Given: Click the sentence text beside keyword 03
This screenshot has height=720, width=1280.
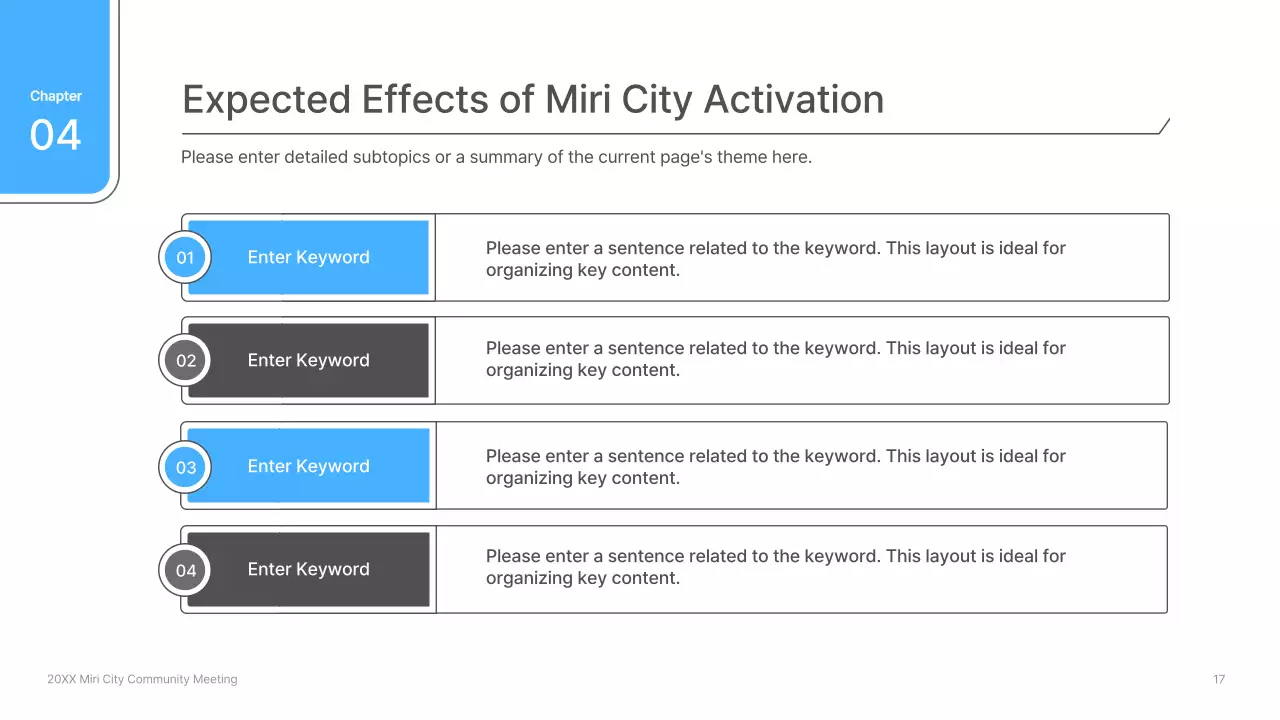Looking at the screenshot, I should [x=775, y=467].
